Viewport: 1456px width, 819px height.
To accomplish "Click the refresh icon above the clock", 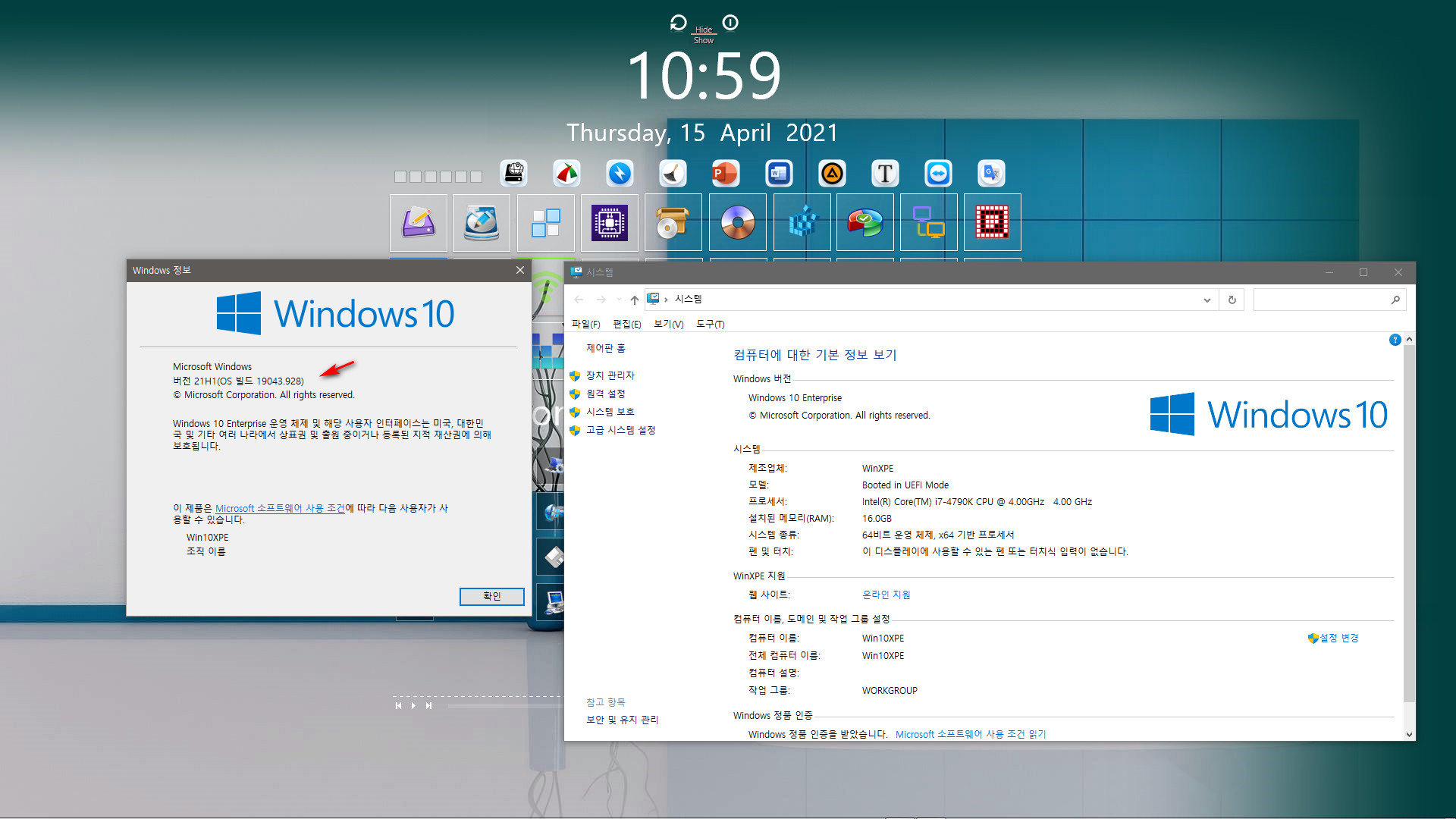I will (x=678, y=23).
